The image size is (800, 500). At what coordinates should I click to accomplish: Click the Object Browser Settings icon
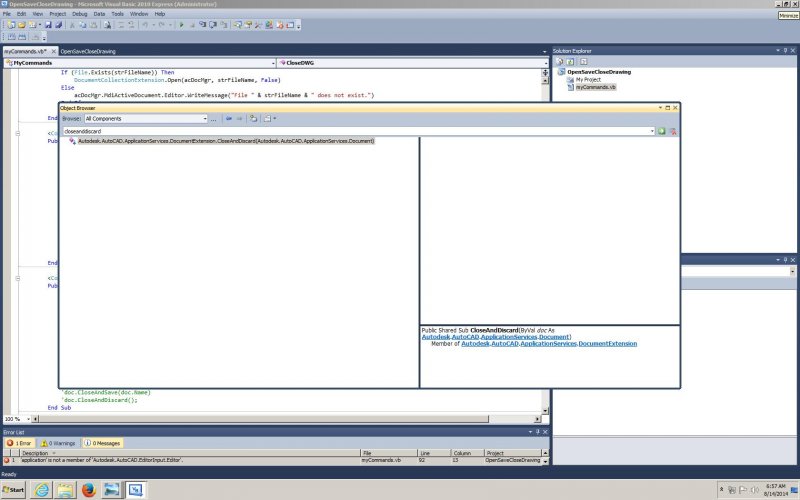269,118
